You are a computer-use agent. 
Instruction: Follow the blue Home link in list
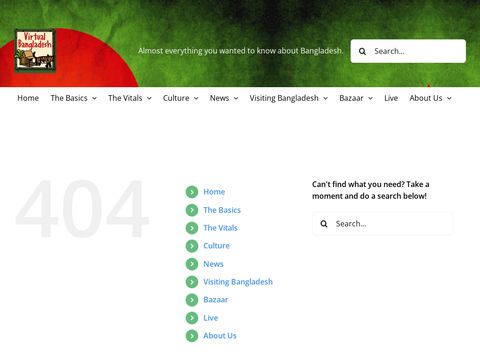pos(214,192)
